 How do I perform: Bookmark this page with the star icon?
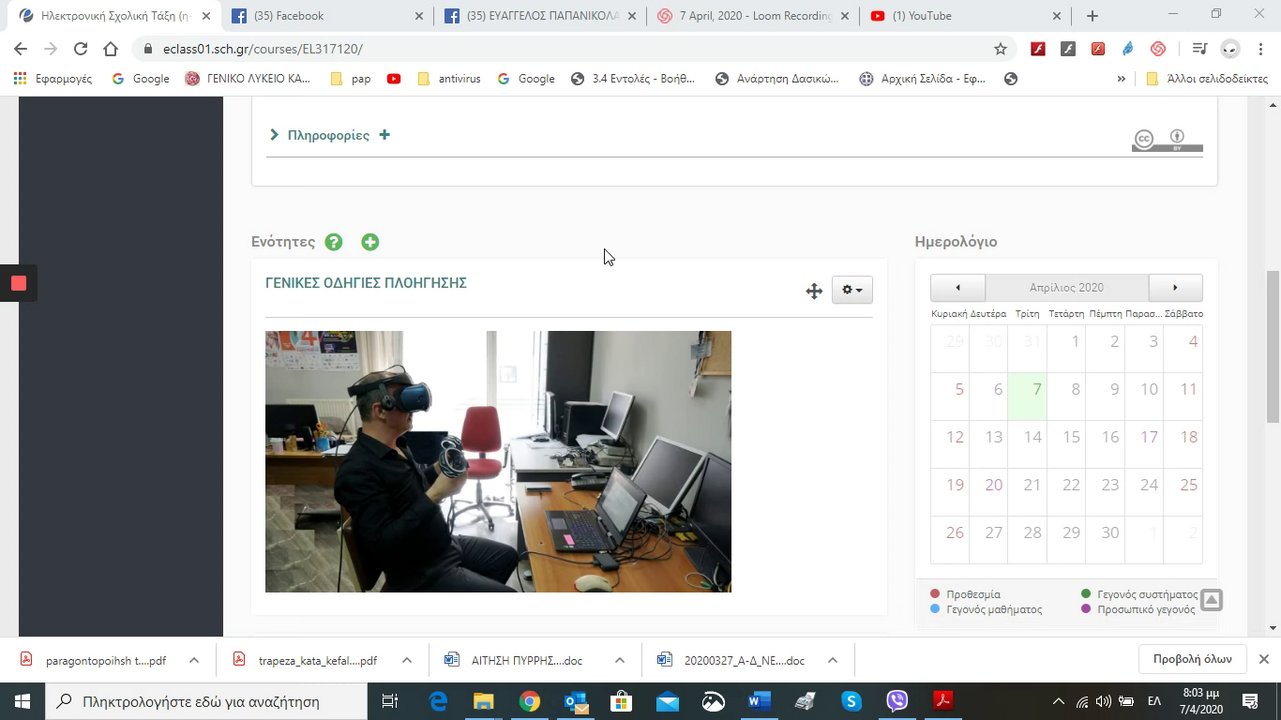pyautogui.click(x=1000, y=49)
